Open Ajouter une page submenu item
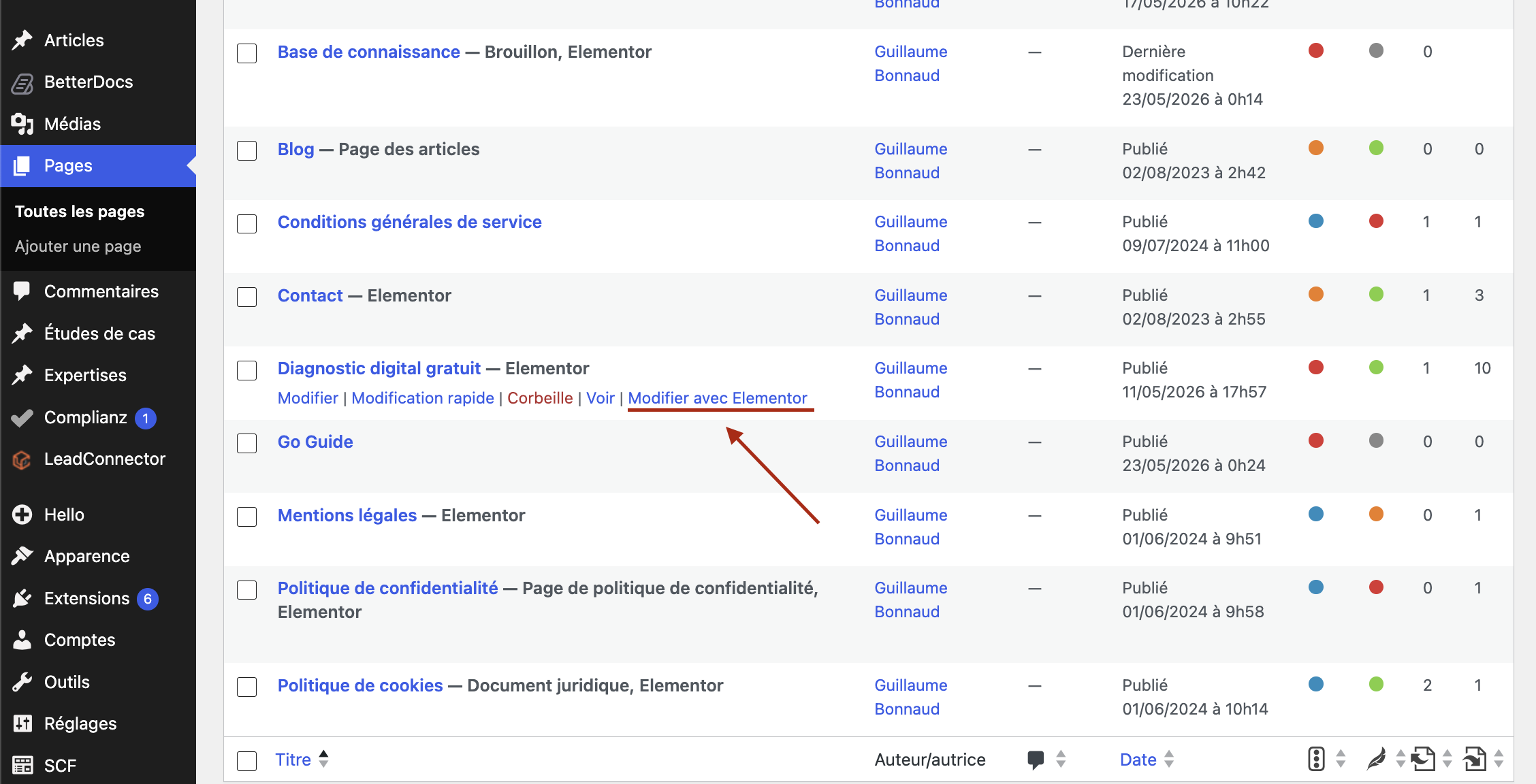This screenshot has height=784, width=1536. click(78, 246)
